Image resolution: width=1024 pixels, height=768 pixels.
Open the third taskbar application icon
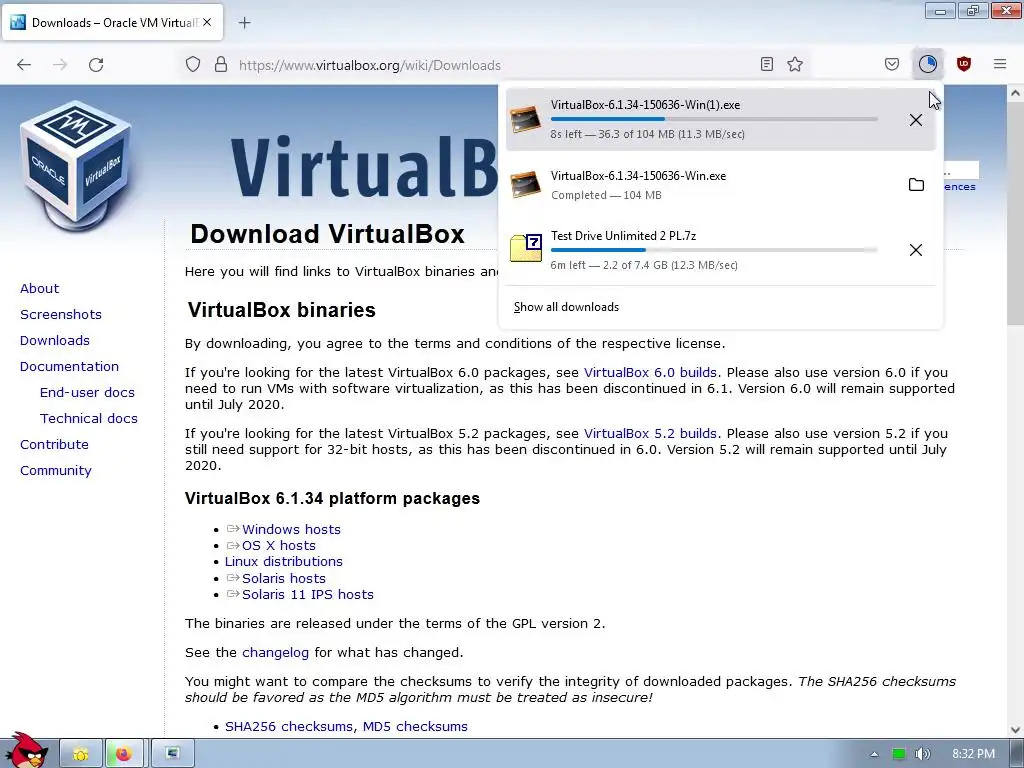(x=172, y=754)
